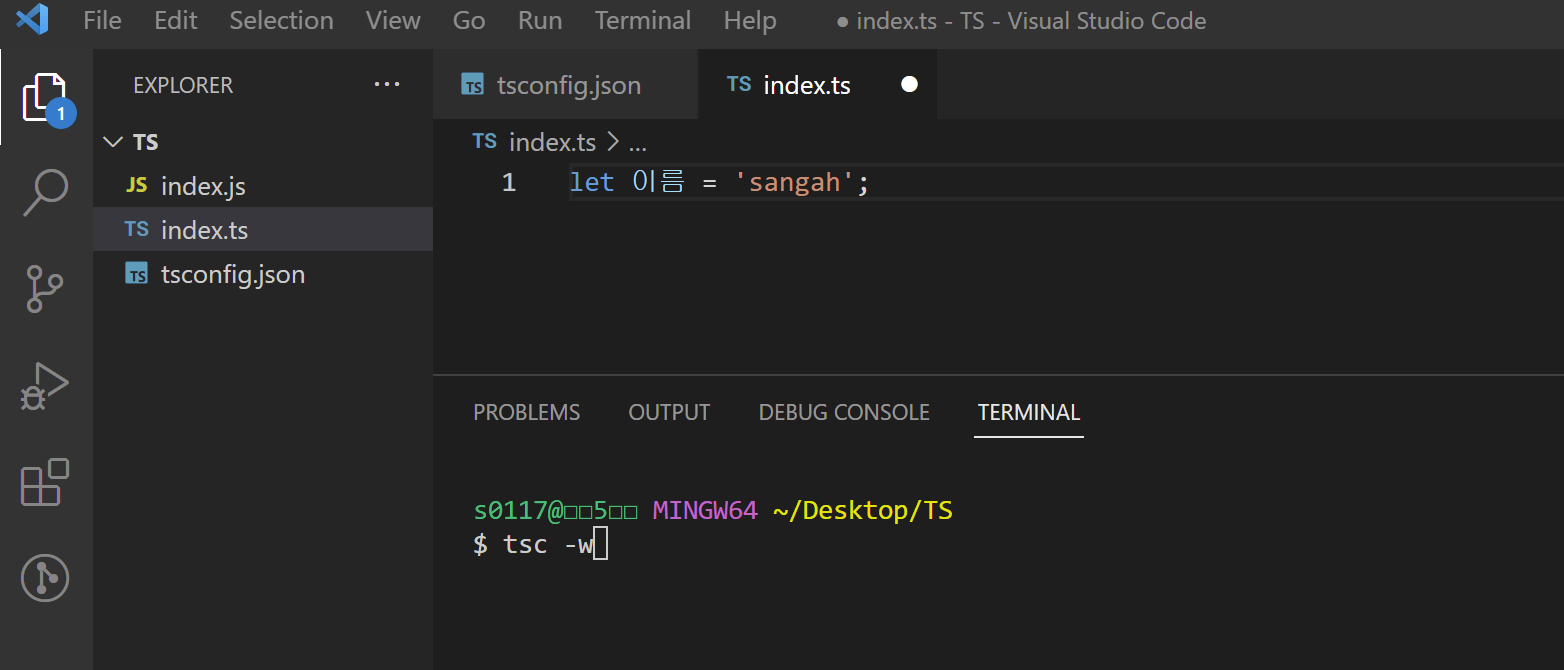Image resolution: width=1564 pixels, height=670 pixels.
Task: Click the TS folder name in explorer
Action: click(x=146, y=142)
